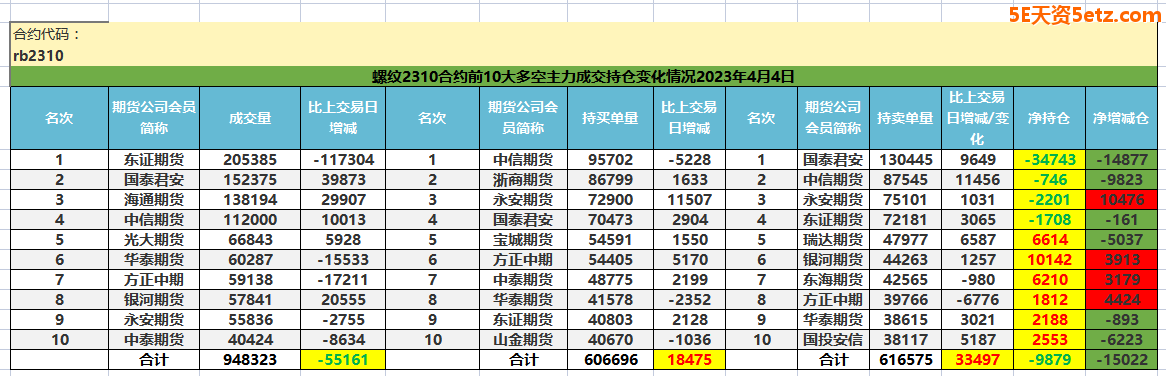The width and height of the screenshot is (1166, 376).
Task: Click the 浙商期货 cell
Action: coord(524,180)
